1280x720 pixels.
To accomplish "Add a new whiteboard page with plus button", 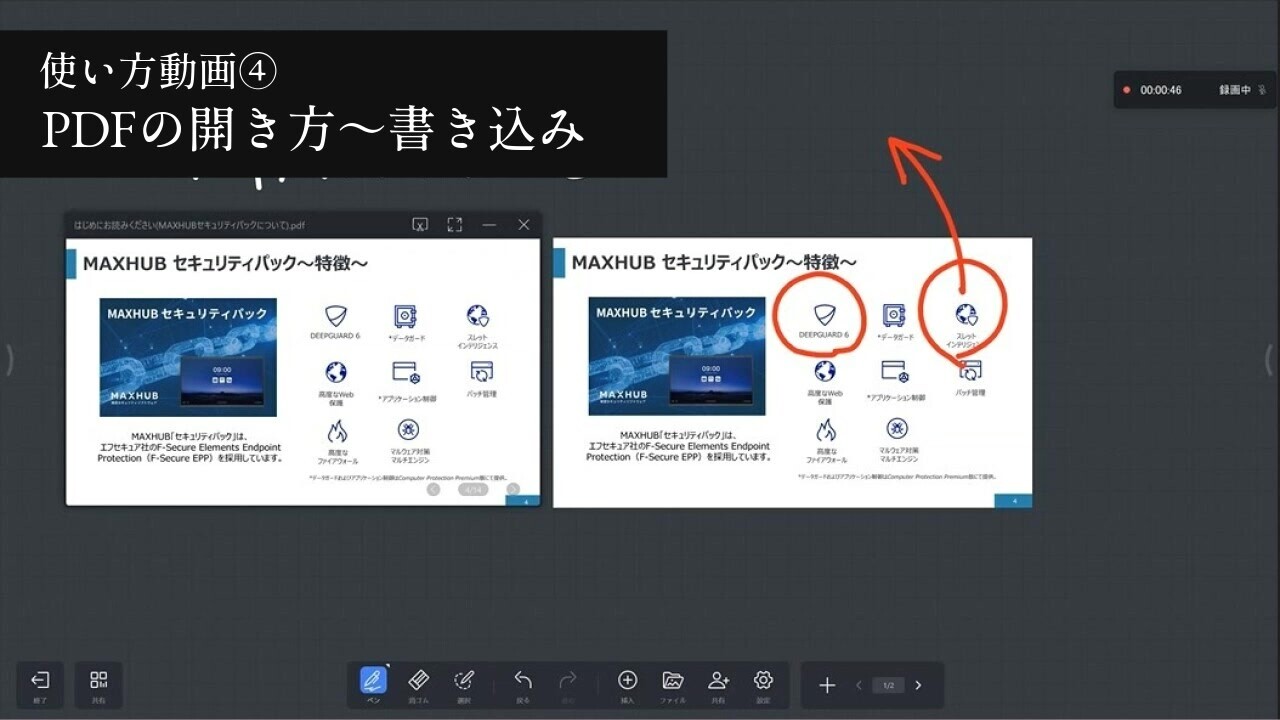I will pos(827,685).
